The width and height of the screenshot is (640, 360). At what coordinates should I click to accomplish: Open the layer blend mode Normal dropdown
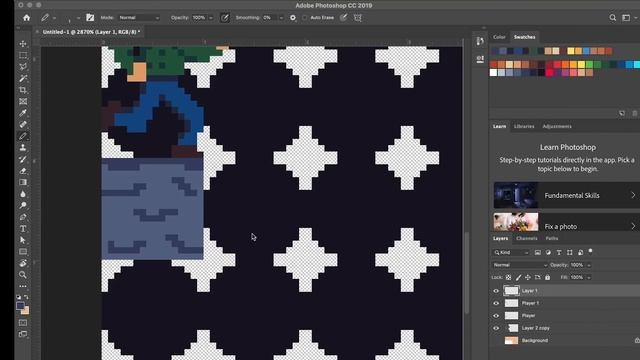click(x=520, y=265)
